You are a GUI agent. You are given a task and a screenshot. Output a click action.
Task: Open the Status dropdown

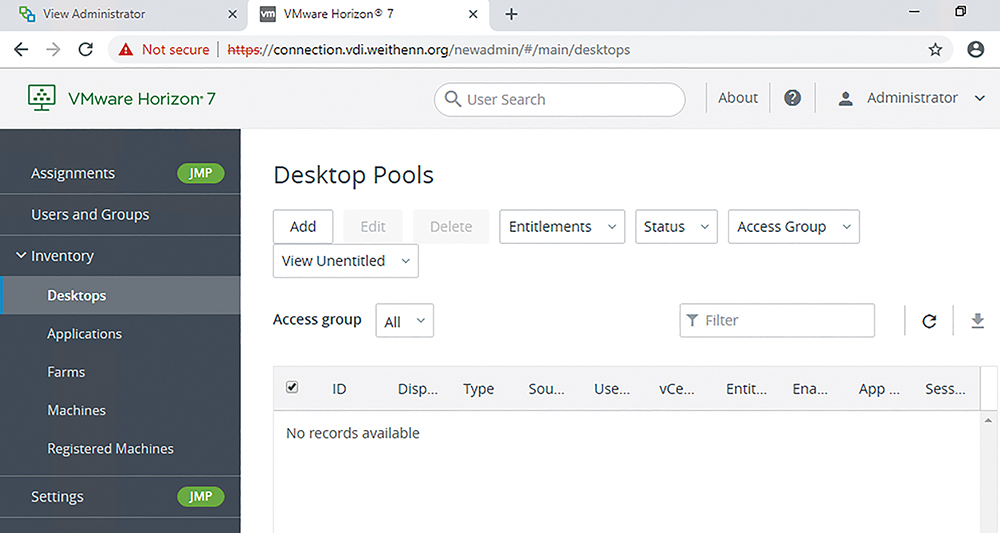676,226
